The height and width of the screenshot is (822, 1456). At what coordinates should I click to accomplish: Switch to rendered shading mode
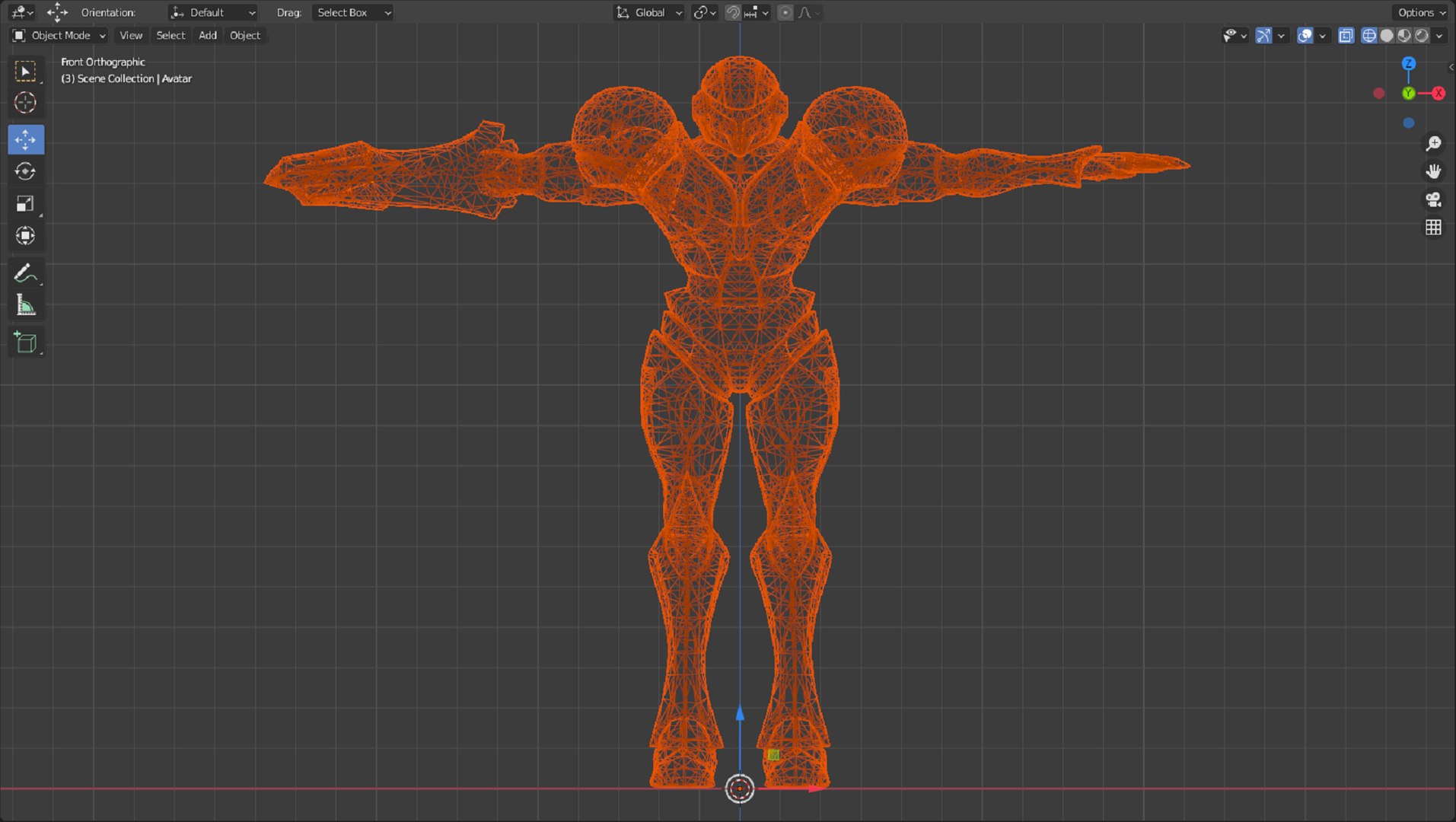point(1422,35)
